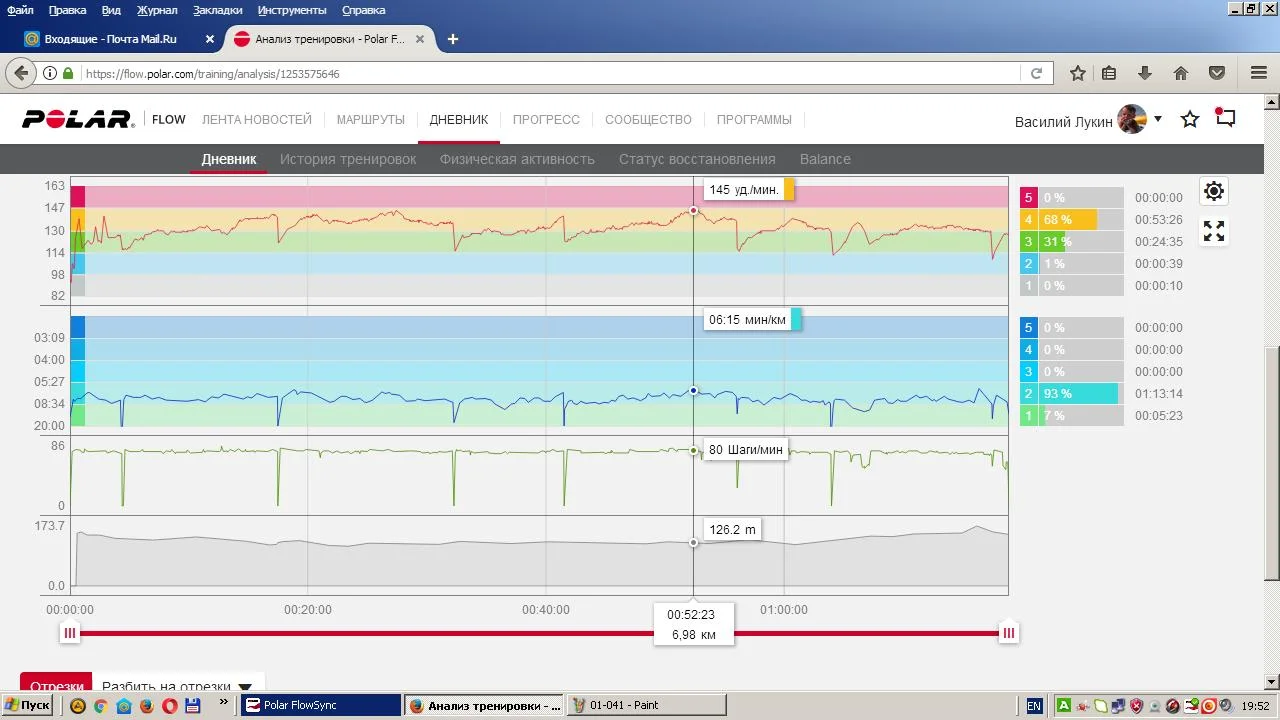Open the user account dropdown arrow

(x=1158, y=119)
